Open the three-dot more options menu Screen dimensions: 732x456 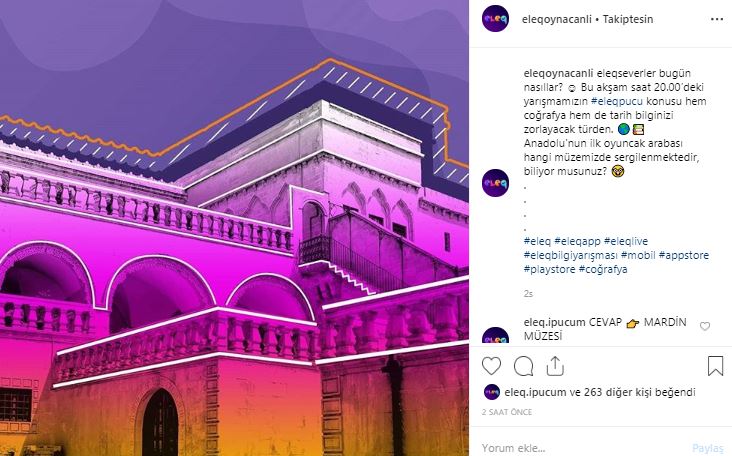coord(717,19)
